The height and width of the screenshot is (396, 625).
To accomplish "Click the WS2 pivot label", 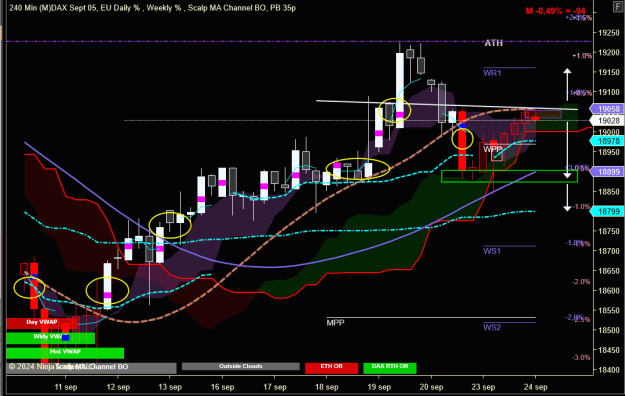I will coord(492,327).
